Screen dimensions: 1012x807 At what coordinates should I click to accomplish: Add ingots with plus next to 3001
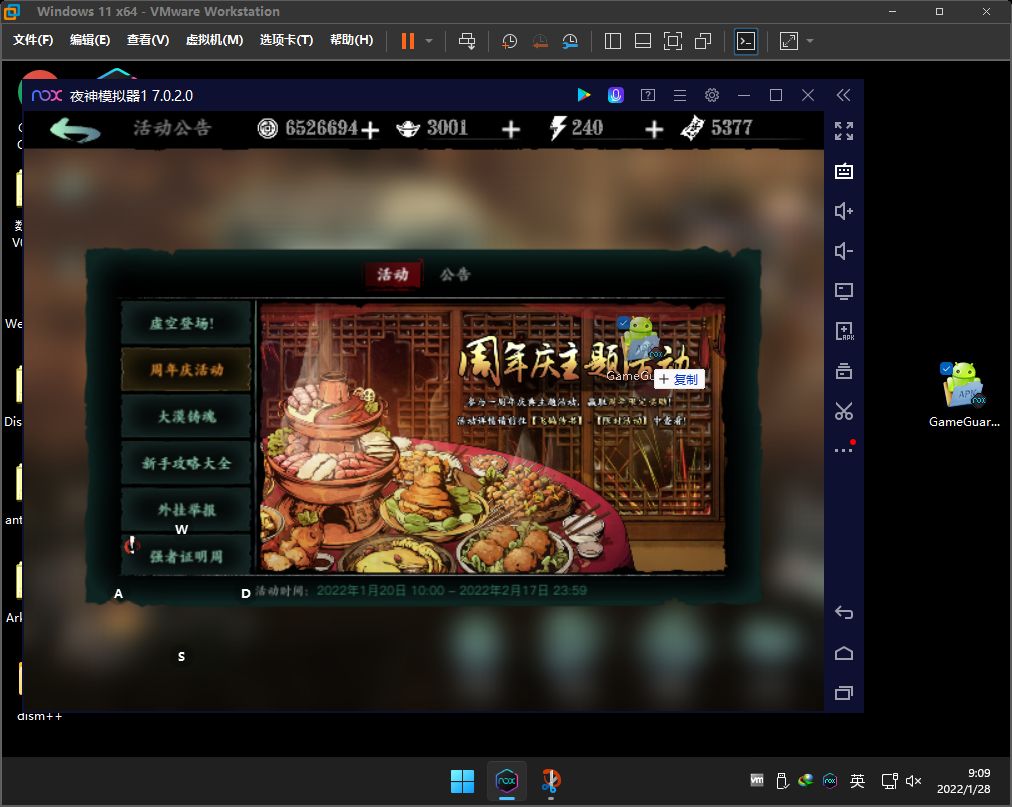pyautogui.click(x=511, y=130)
